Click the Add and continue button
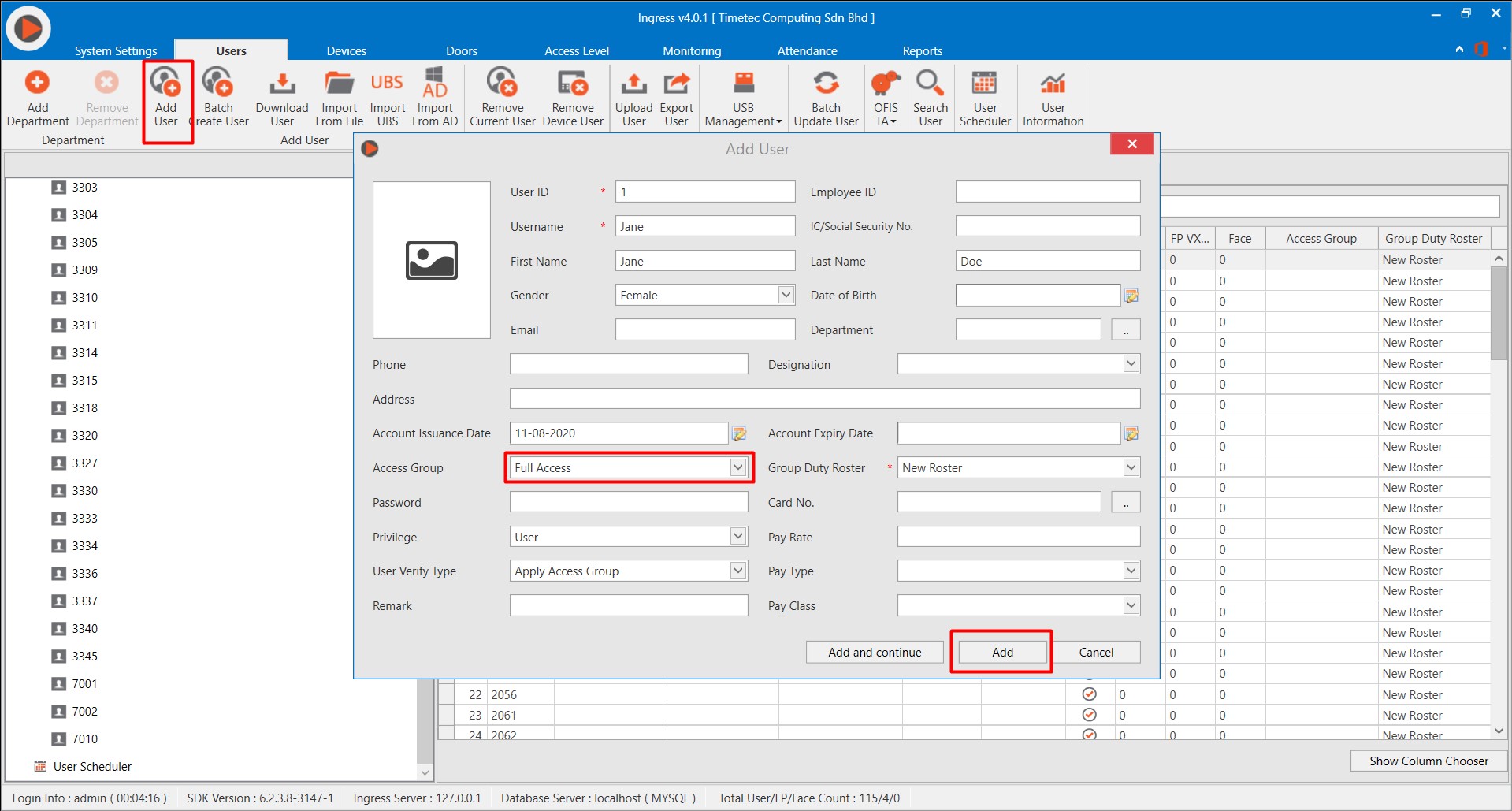 click(875, 652)
